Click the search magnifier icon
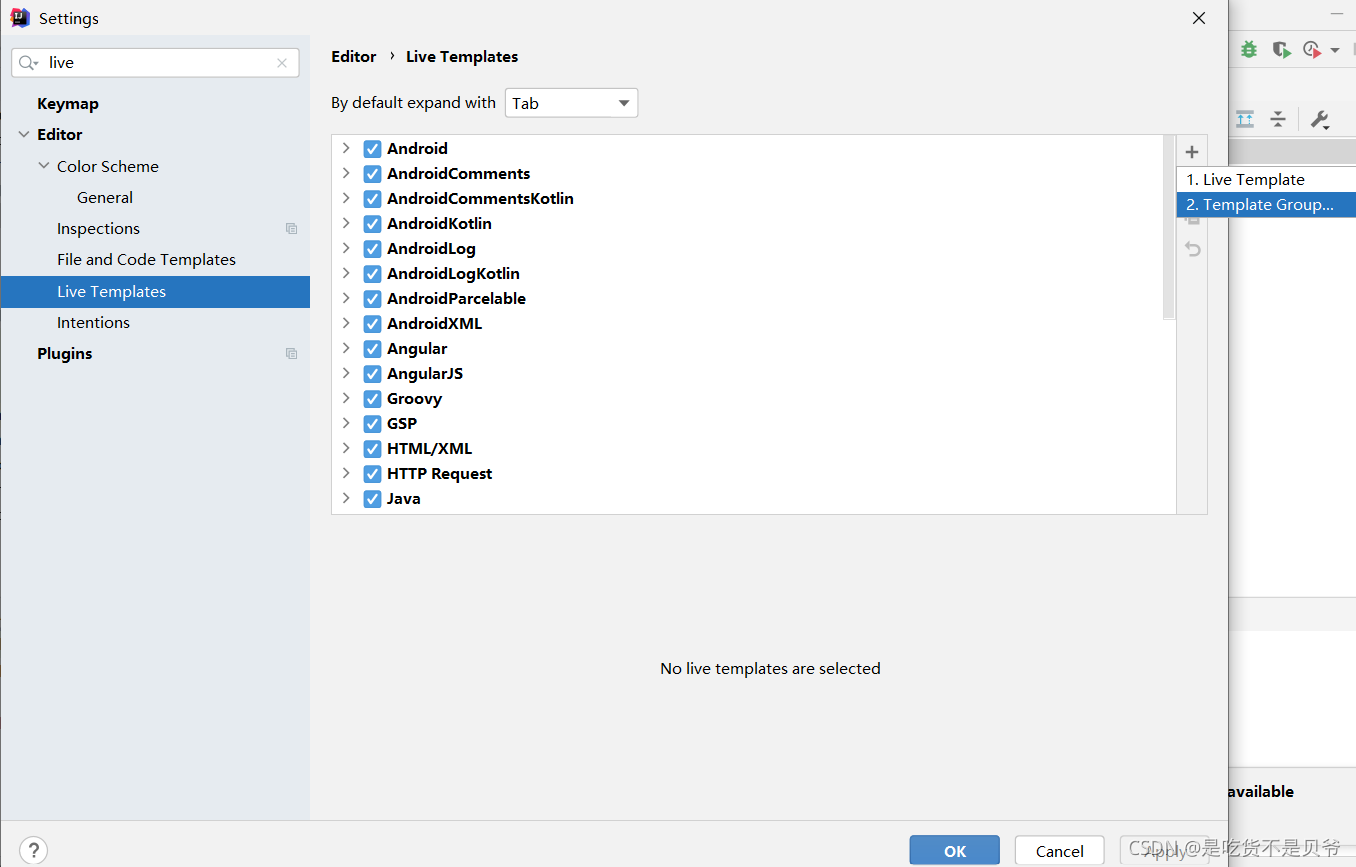 29,63
